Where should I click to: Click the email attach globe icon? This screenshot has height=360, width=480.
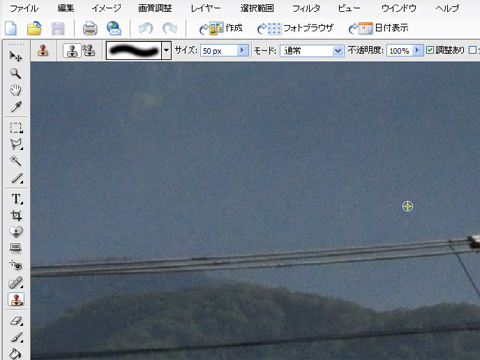click(114, 28)
